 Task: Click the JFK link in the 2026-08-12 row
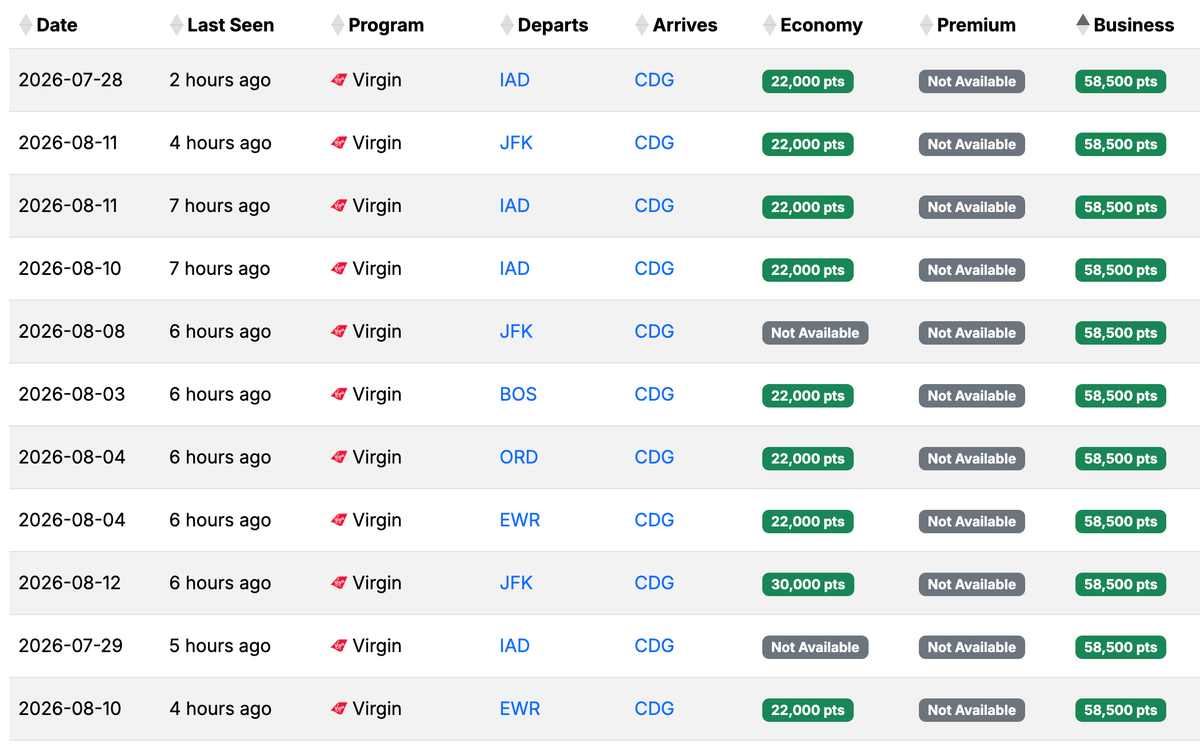click(x=516, y=583)
